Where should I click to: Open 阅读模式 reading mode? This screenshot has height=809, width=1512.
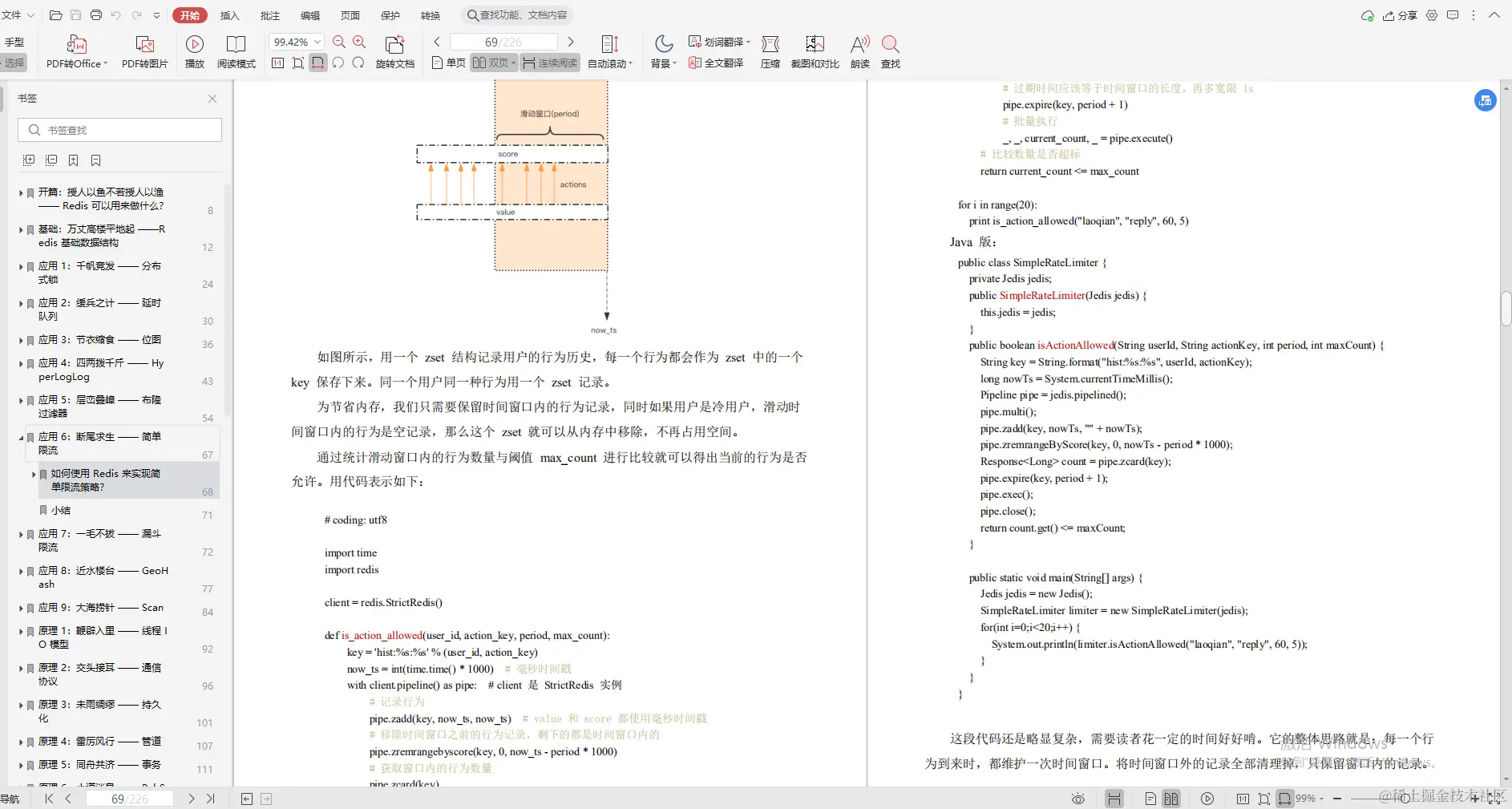[x=236, y=51]
